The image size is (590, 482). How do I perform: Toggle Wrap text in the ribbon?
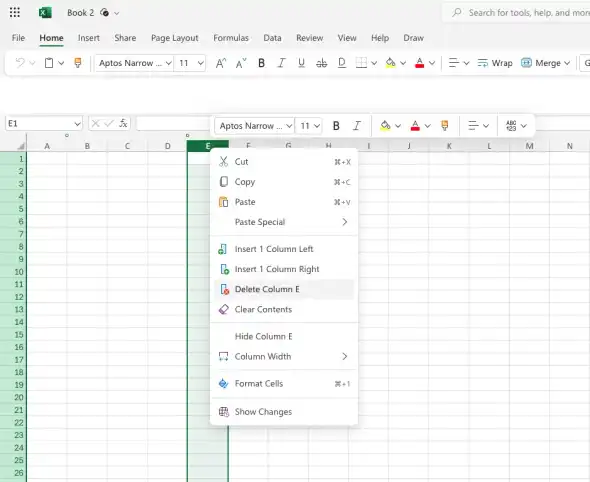(x=495, y=63)
